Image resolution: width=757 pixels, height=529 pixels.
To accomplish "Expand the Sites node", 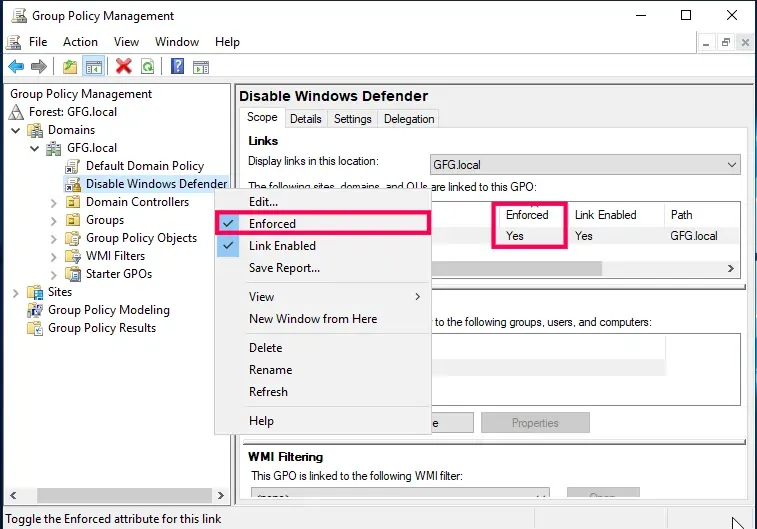I will pyautogui.click(x=16, y=292).
